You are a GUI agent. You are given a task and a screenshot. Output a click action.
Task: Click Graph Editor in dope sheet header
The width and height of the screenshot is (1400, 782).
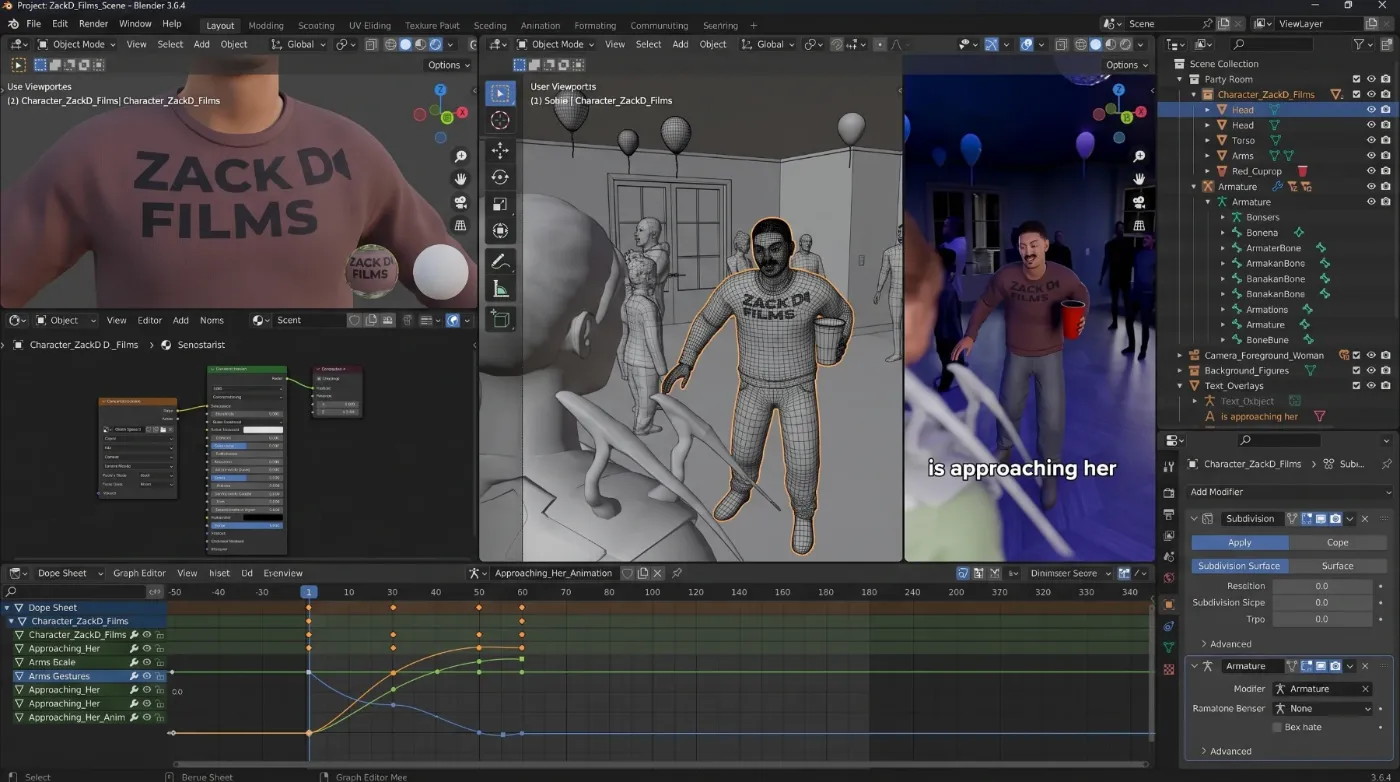139,573
